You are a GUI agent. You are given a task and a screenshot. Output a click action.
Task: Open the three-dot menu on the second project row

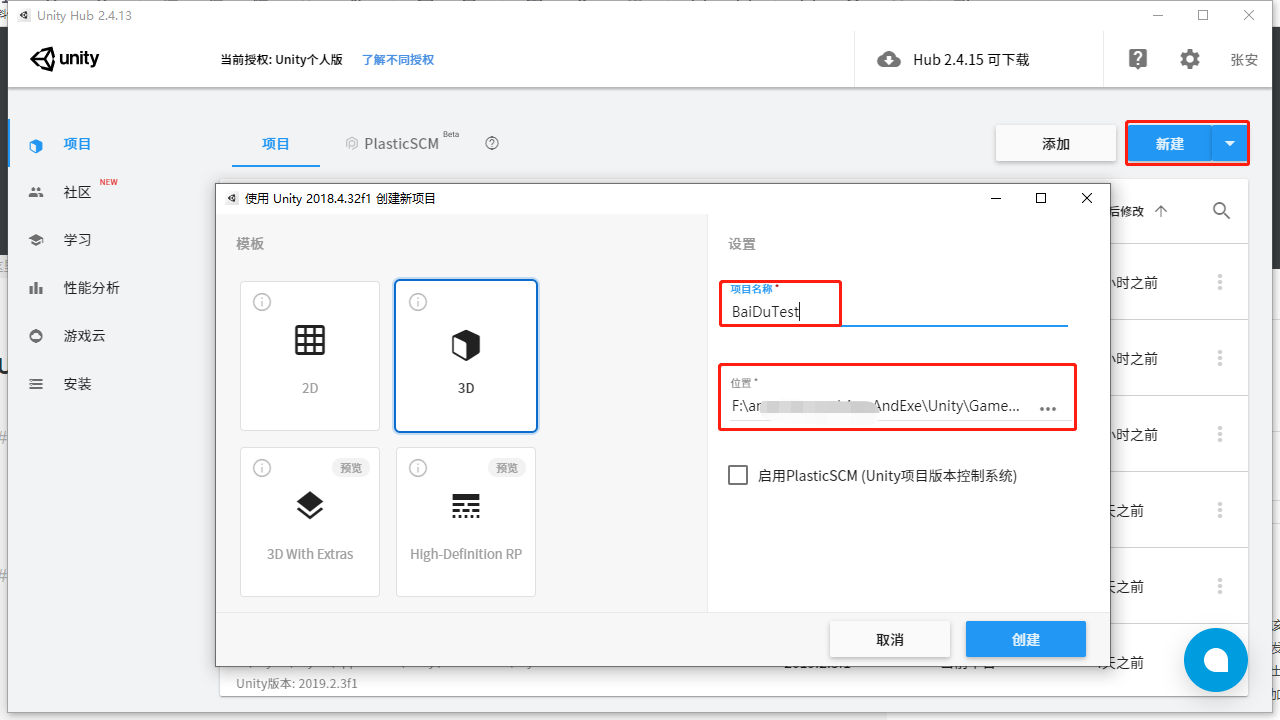1220,358
